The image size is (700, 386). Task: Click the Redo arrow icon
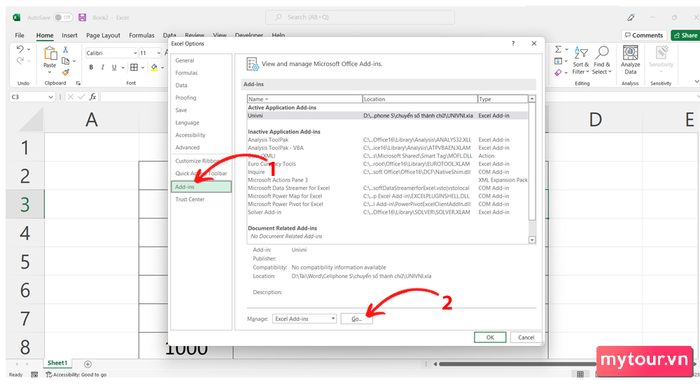coord(20,61)
